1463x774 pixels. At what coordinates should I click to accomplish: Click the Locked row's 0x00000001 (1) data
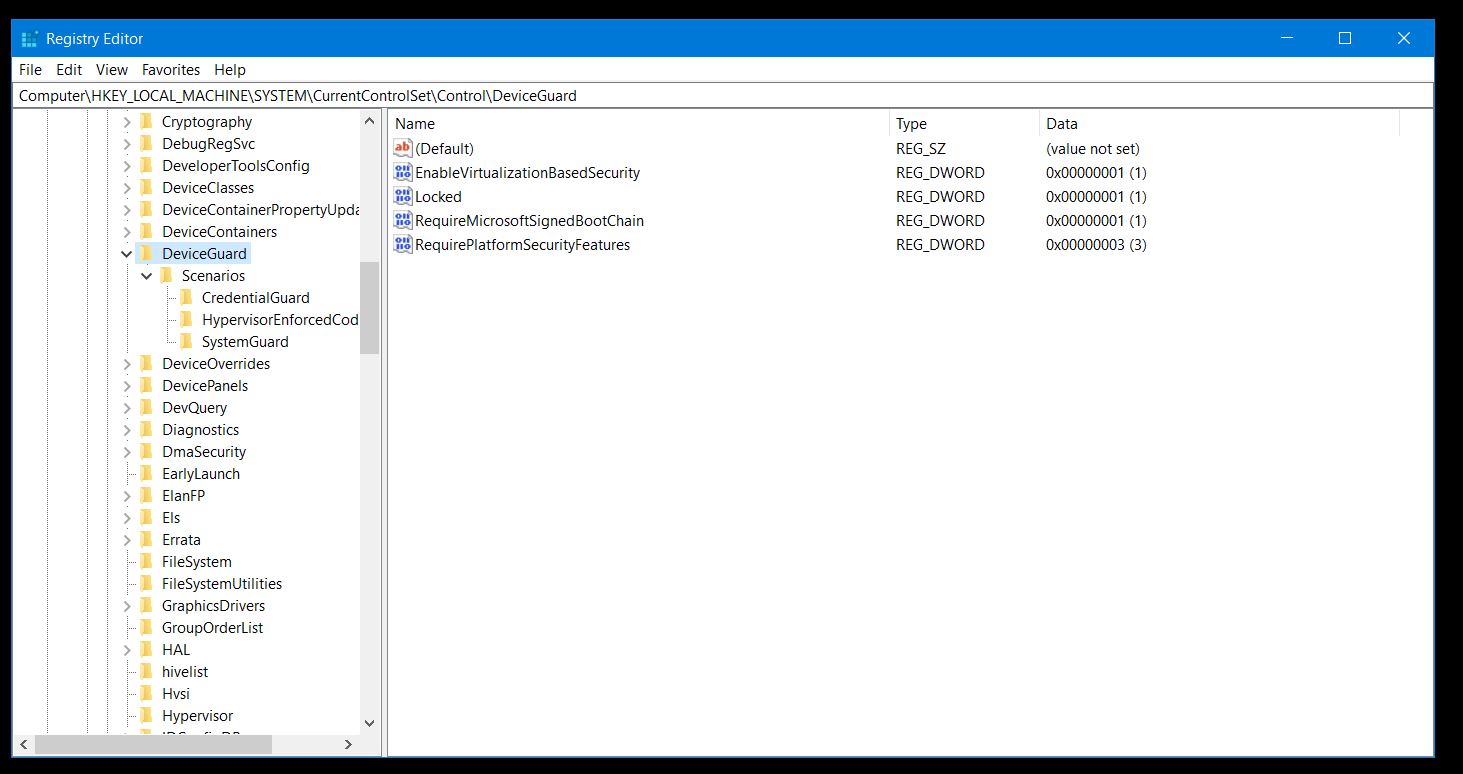(x=1096, y=197)
